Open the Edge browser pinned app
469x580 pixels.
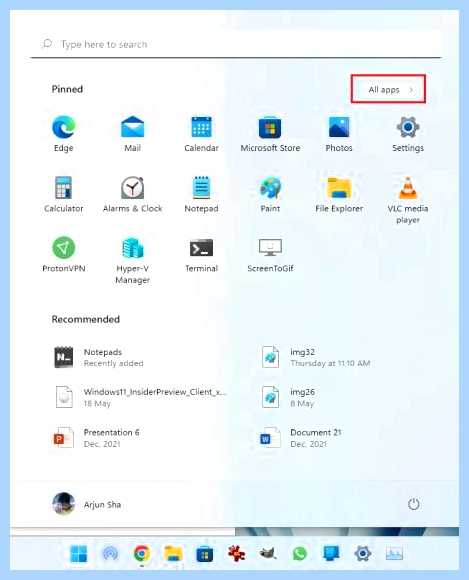click(x=64, y=134)
